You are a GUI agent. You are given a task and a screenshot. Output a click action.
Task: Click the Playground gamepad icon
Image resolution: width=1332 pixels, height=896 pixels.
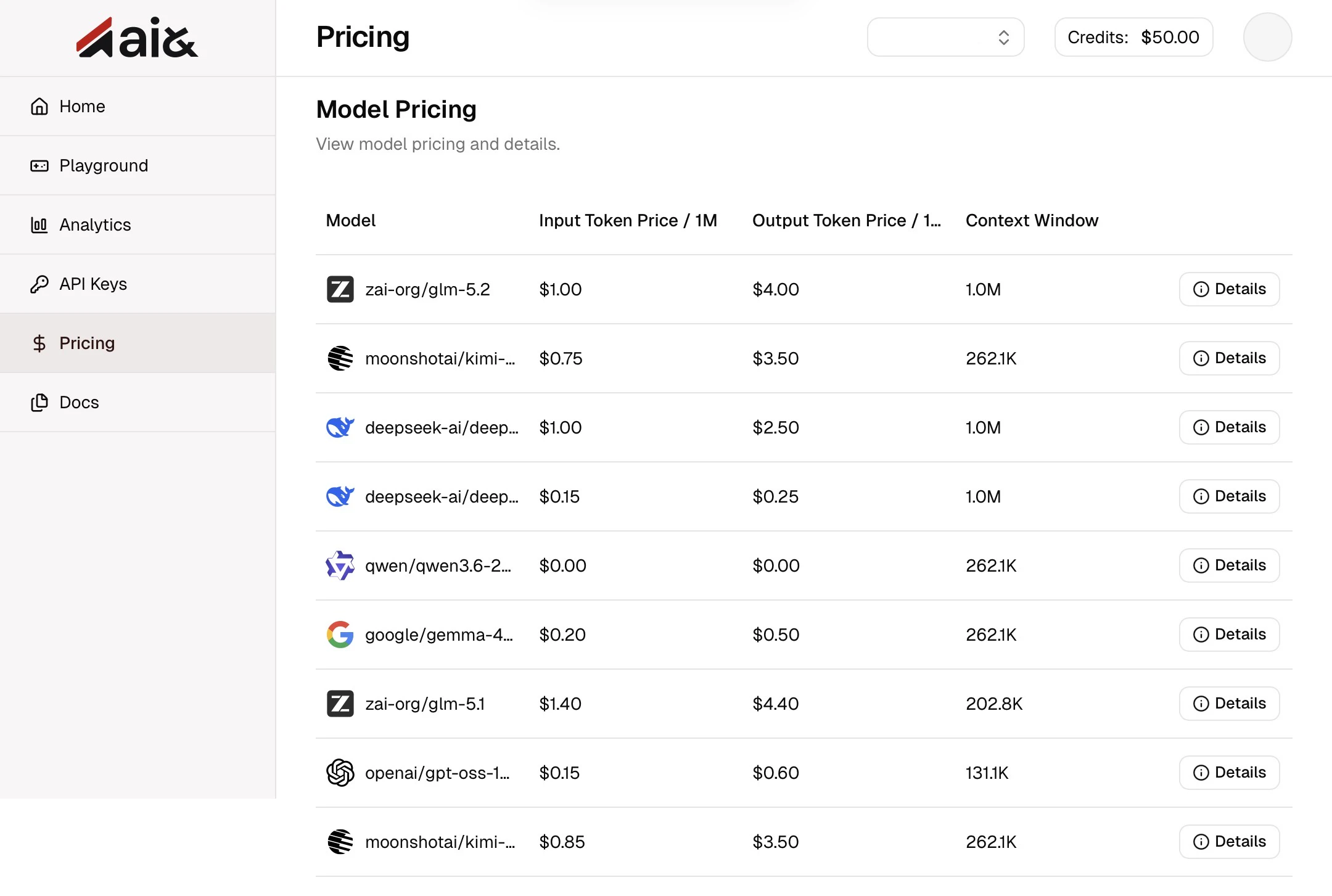[39, 166]
